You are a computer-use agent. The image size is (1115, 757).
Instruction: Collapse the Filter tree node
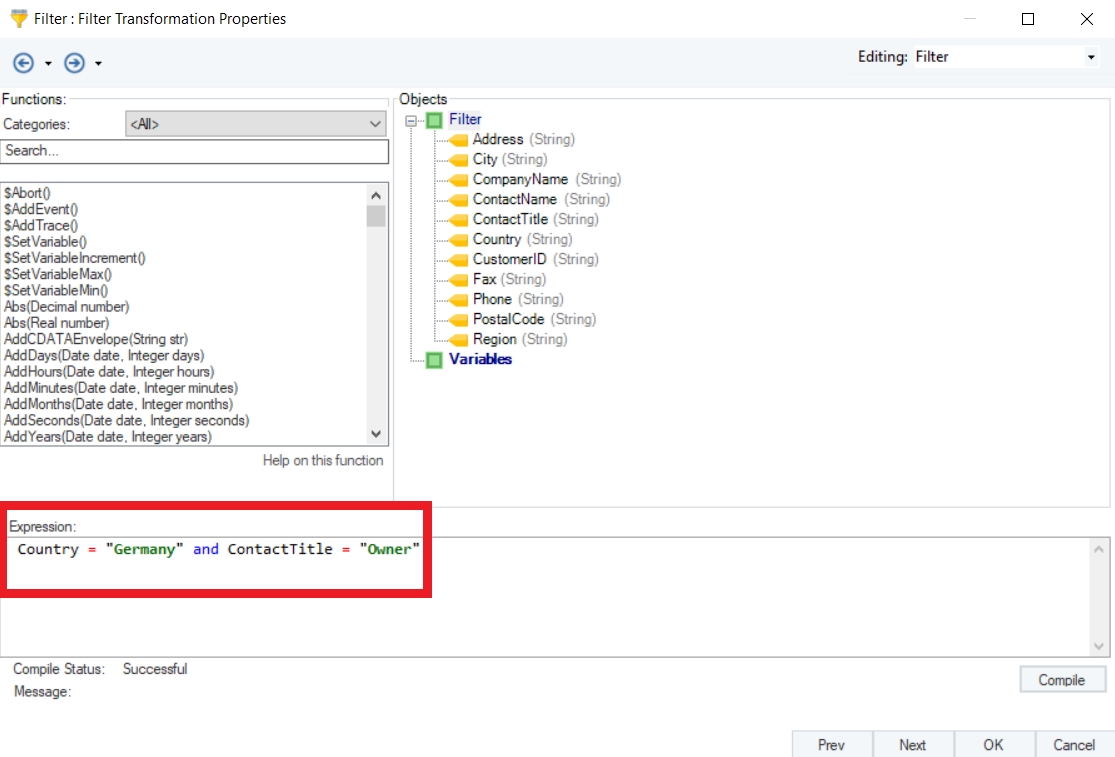click(412, 121)
